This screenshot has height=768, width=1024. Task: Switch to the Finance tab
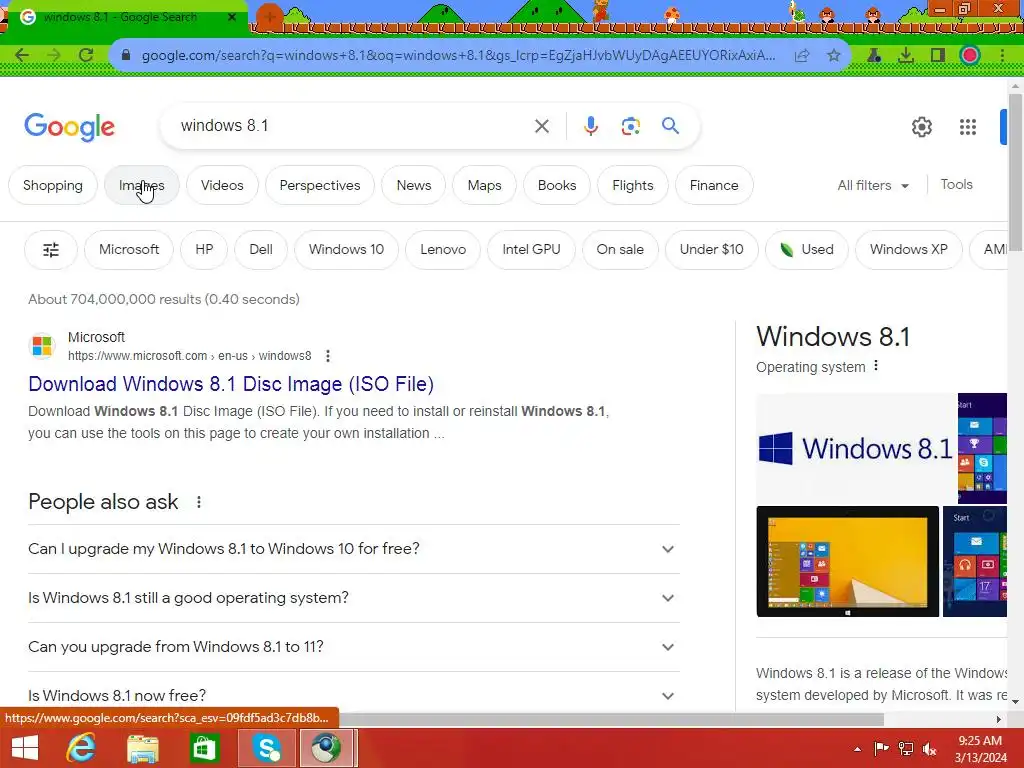pyautogui.click(x=714, y=185)
